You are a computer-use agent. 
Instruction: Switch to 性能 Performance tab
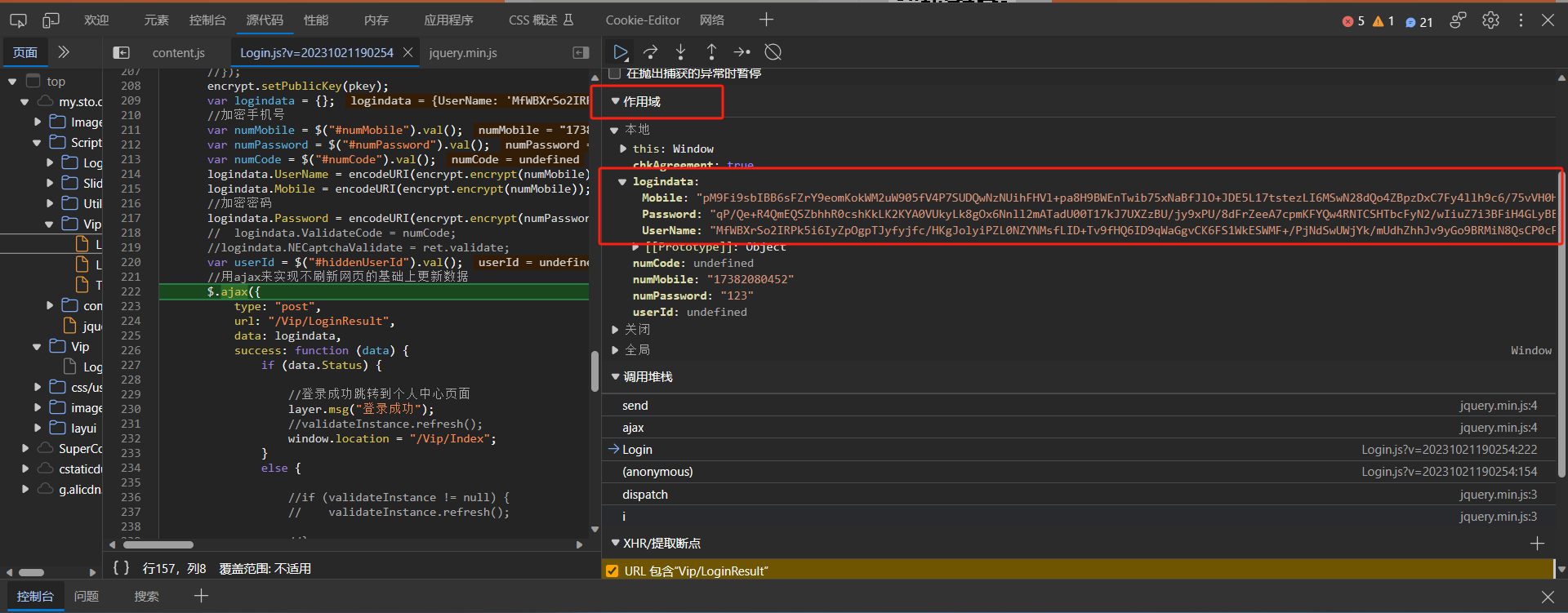coord(315,20)
